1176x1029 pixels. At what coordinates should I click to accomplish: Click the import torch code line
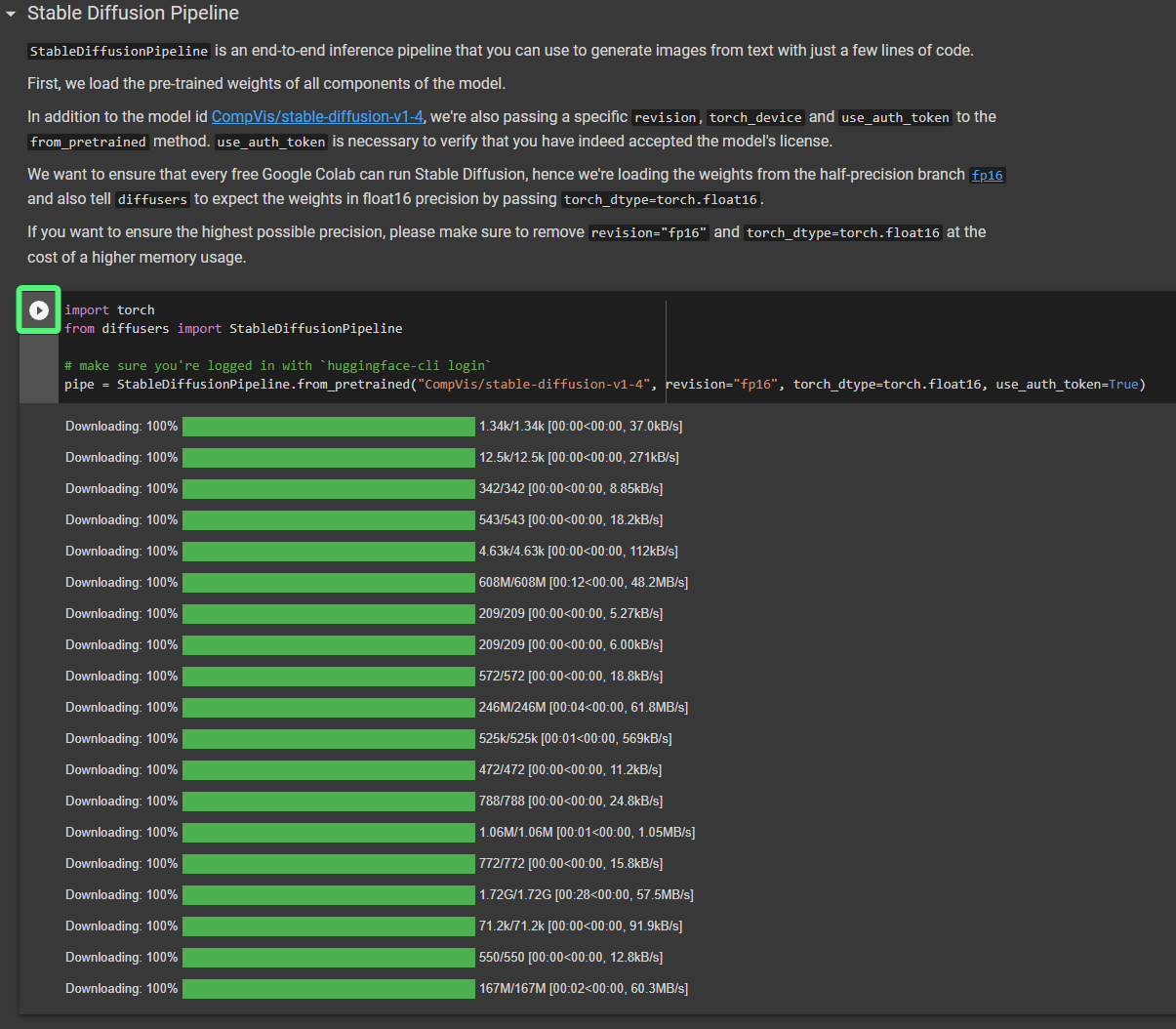[109, 310]
